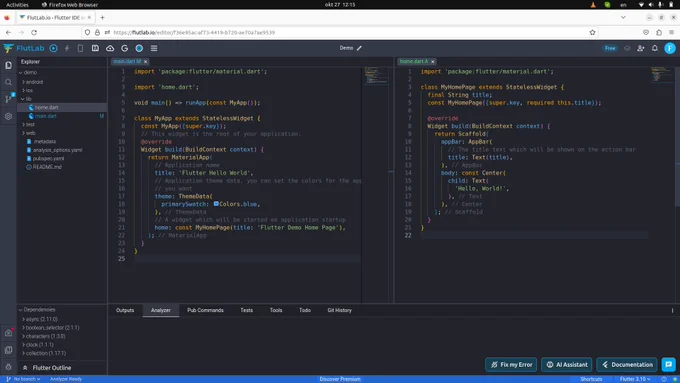Viewport: 680px width, 383px height.
Task: Click the bug debug sidebar icon
Action: [8, 367]
